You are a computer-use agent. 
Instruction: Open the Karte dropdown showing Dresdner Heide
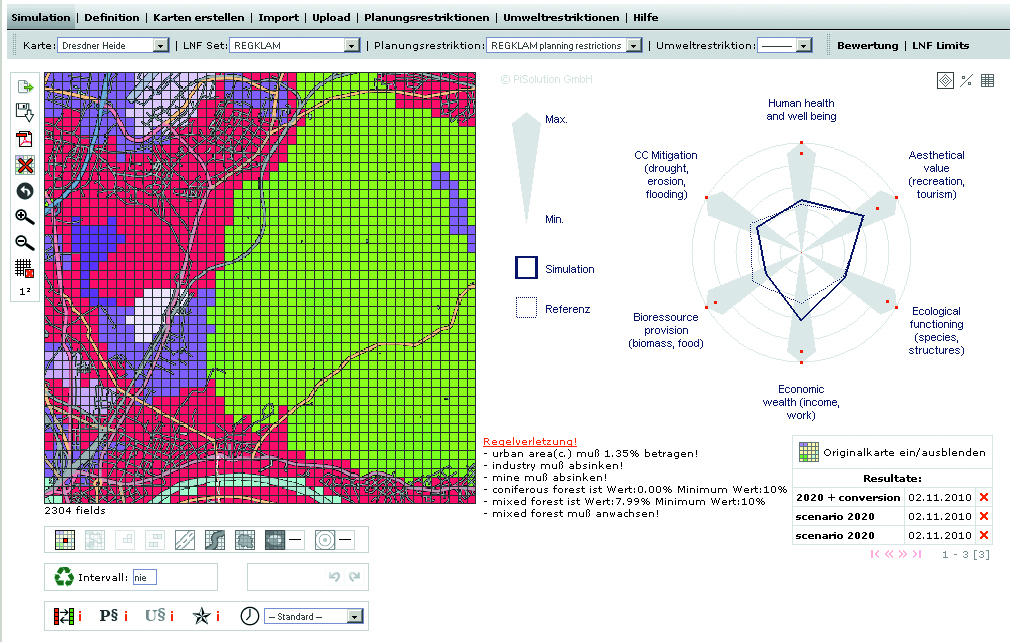tap(113, 46)
